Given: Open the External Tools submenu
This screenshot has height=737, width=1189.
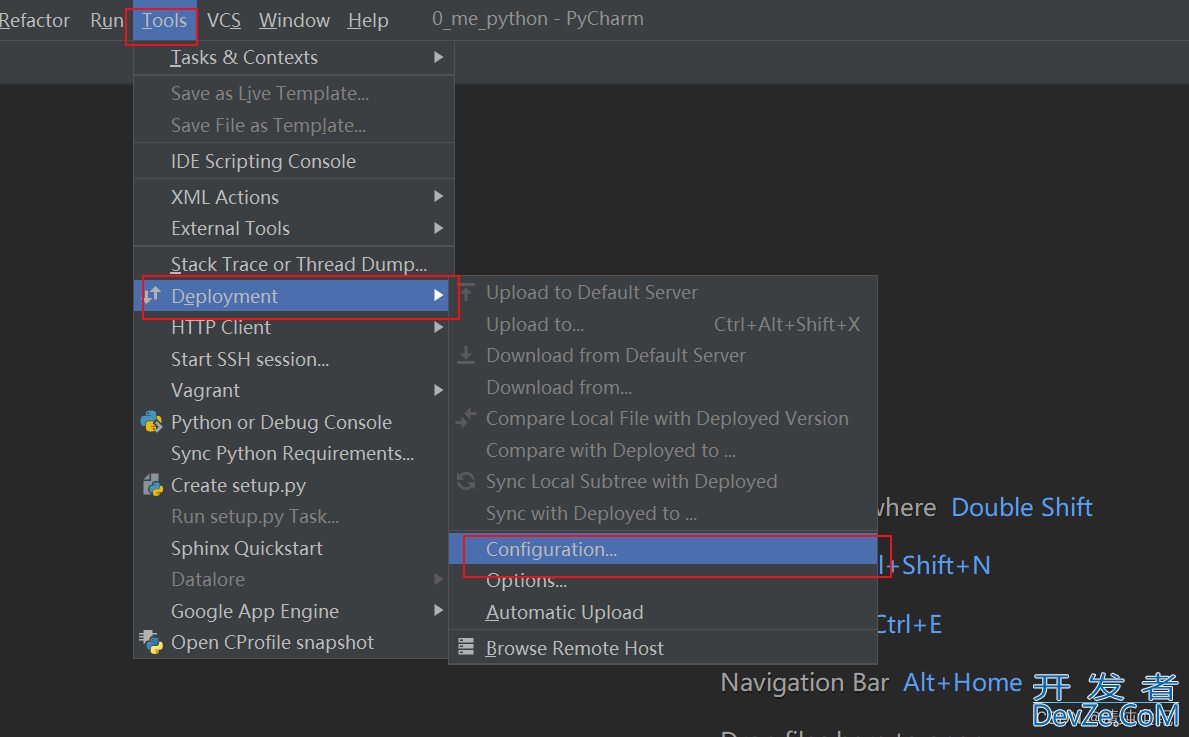Looking at the screenshot, I should (x=293, y=228).
